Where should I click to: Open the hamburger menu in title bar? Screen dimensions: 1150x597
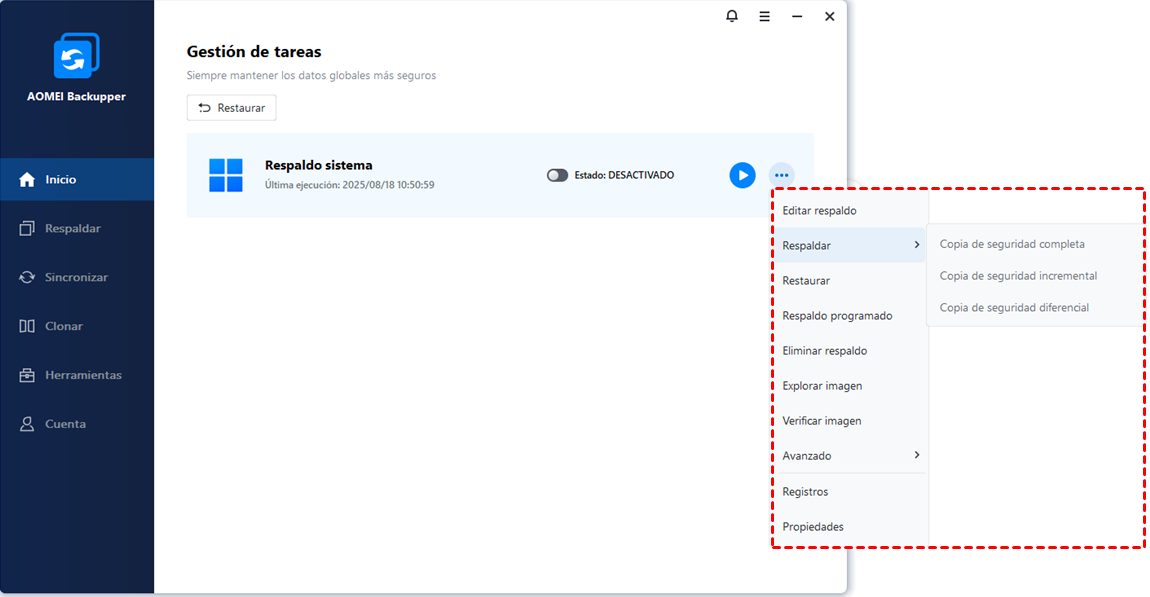[x=765, y=16]
